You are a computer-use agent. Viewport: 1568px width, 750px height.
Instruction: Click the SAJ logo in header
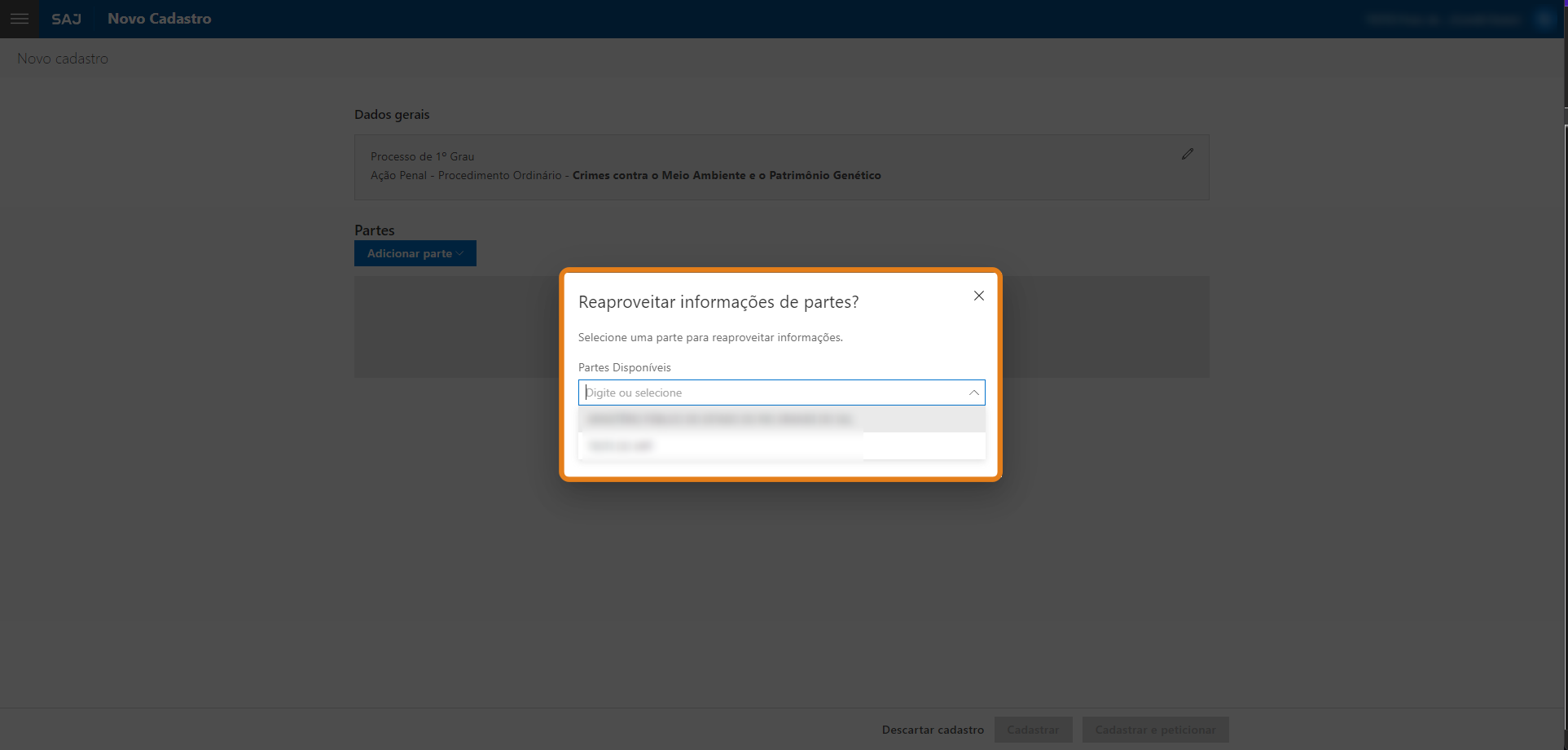tap(66, 19)
